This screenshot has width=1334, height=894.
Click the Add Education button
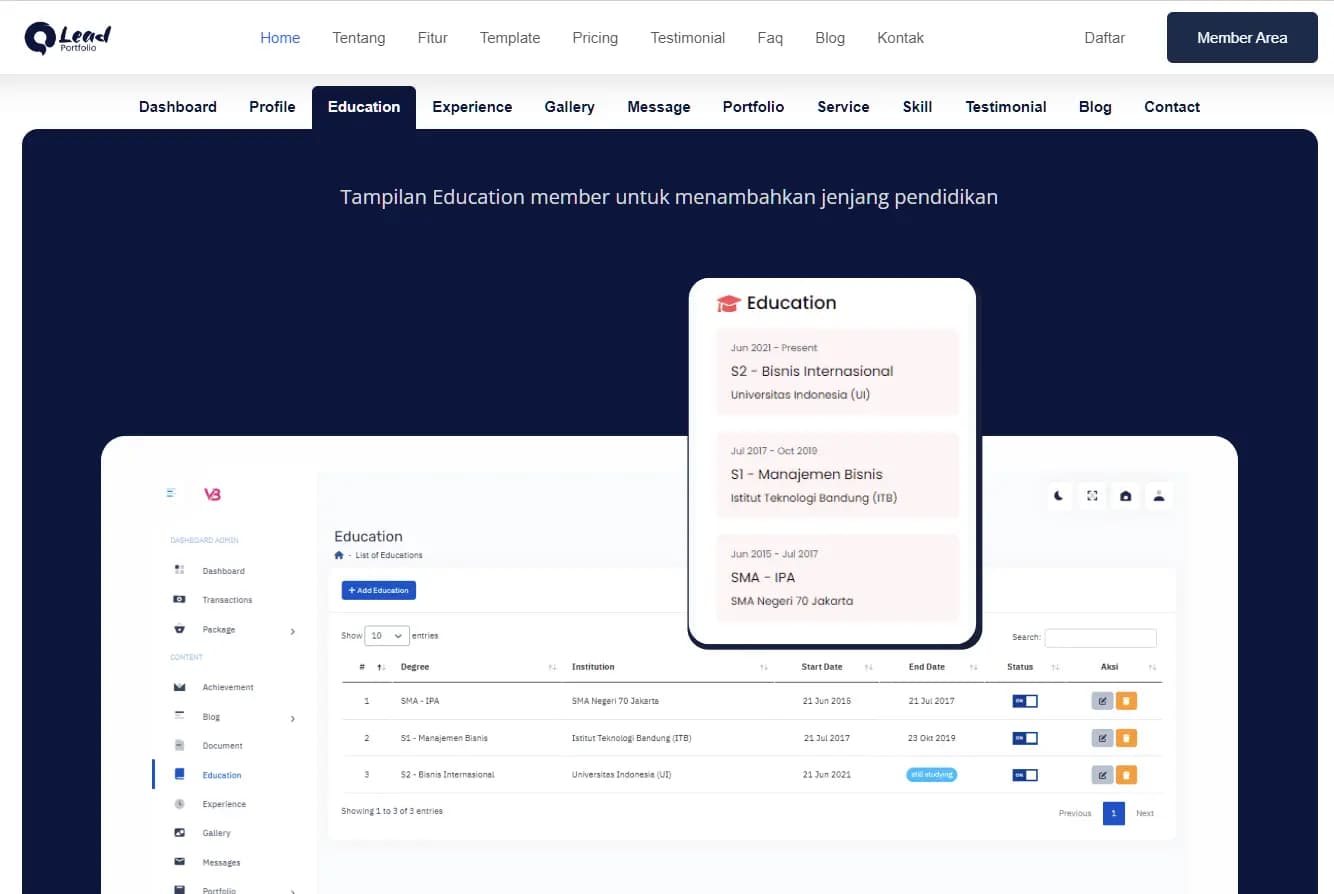(379, 590)
